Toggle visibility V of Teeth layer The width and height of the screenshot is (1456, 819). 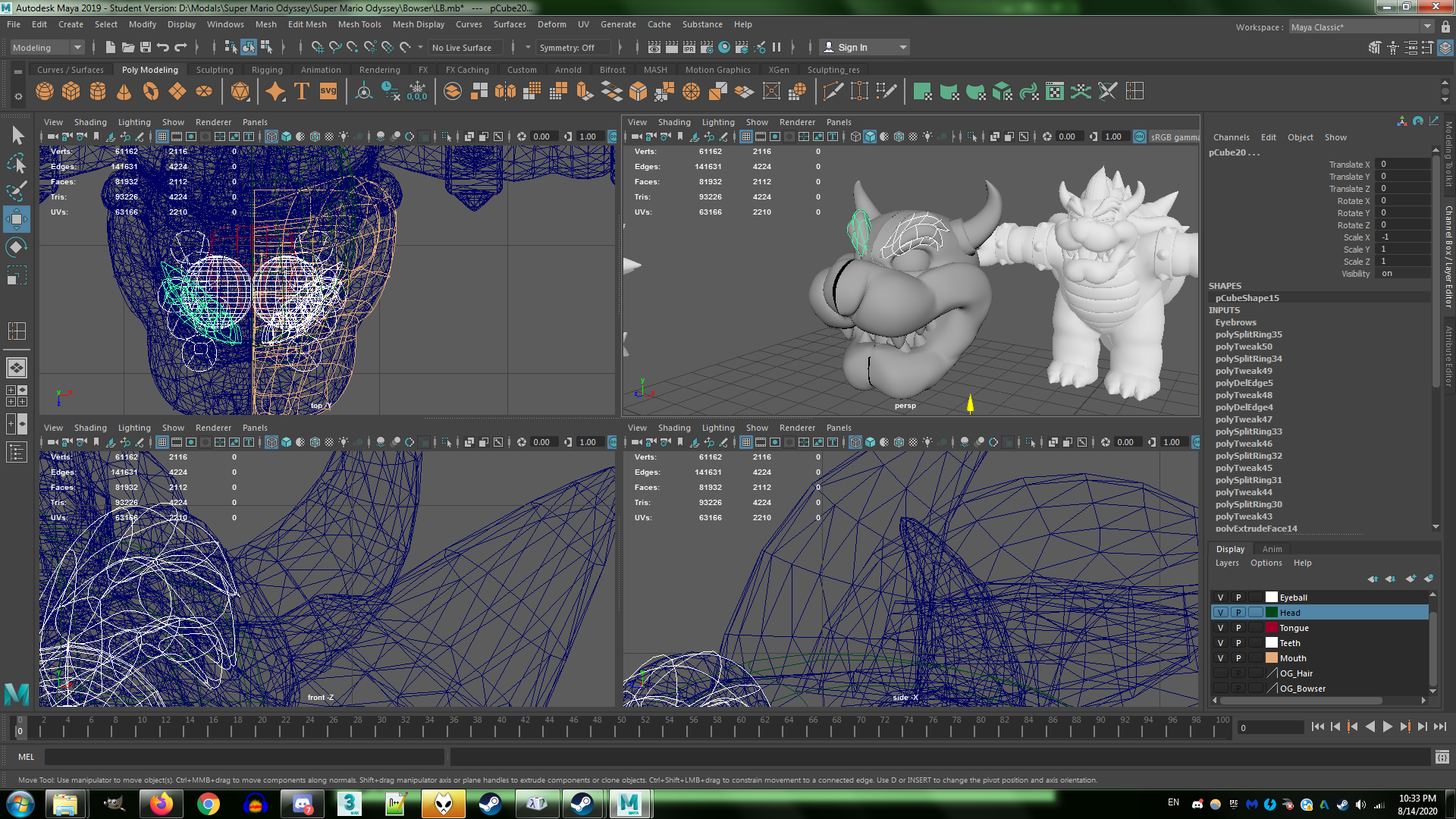(1220, 643)
